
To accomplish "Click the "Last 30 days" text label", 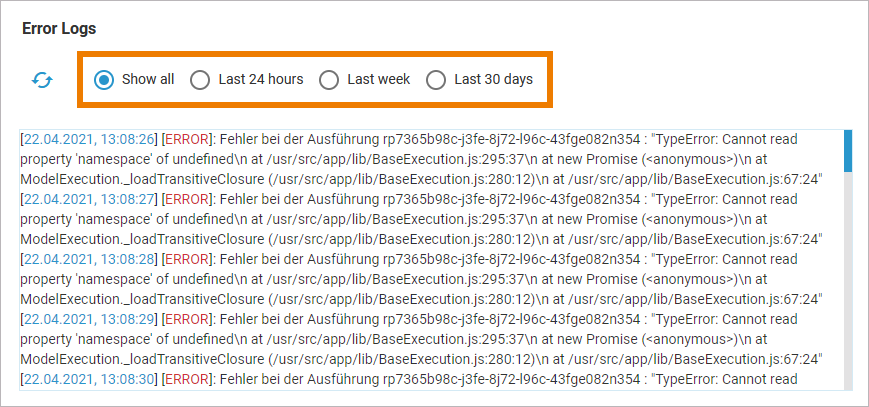I will 493,80.
